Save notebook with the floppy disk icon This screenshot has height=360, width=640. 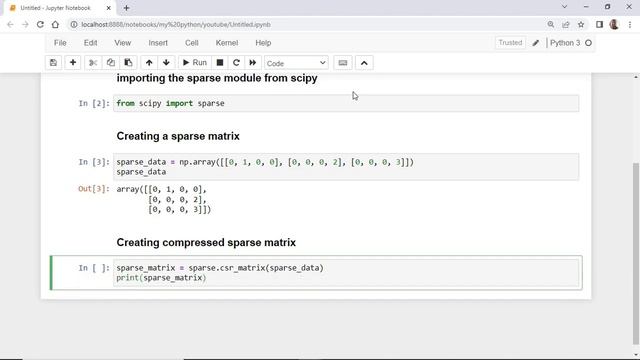pyautogui.click(x=53, y=63)
